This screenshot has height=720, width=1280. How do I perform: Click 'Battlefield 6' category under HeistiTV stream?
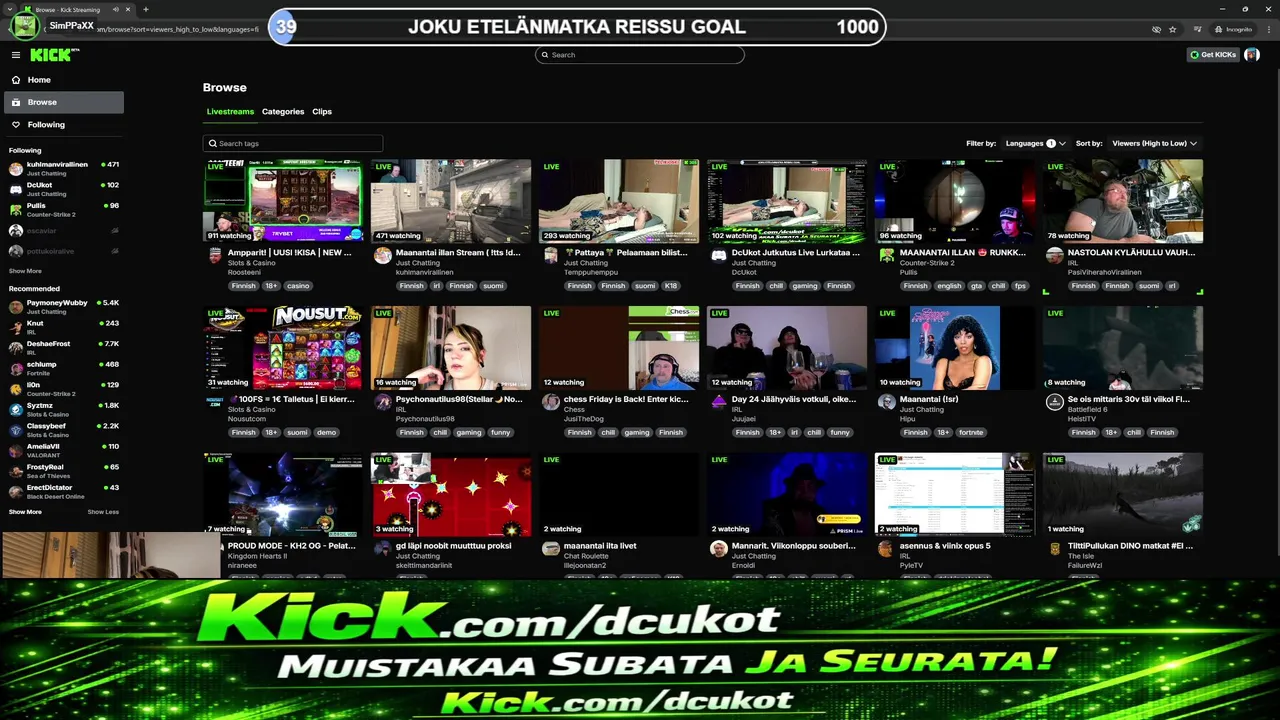[x=1087, y=409]
